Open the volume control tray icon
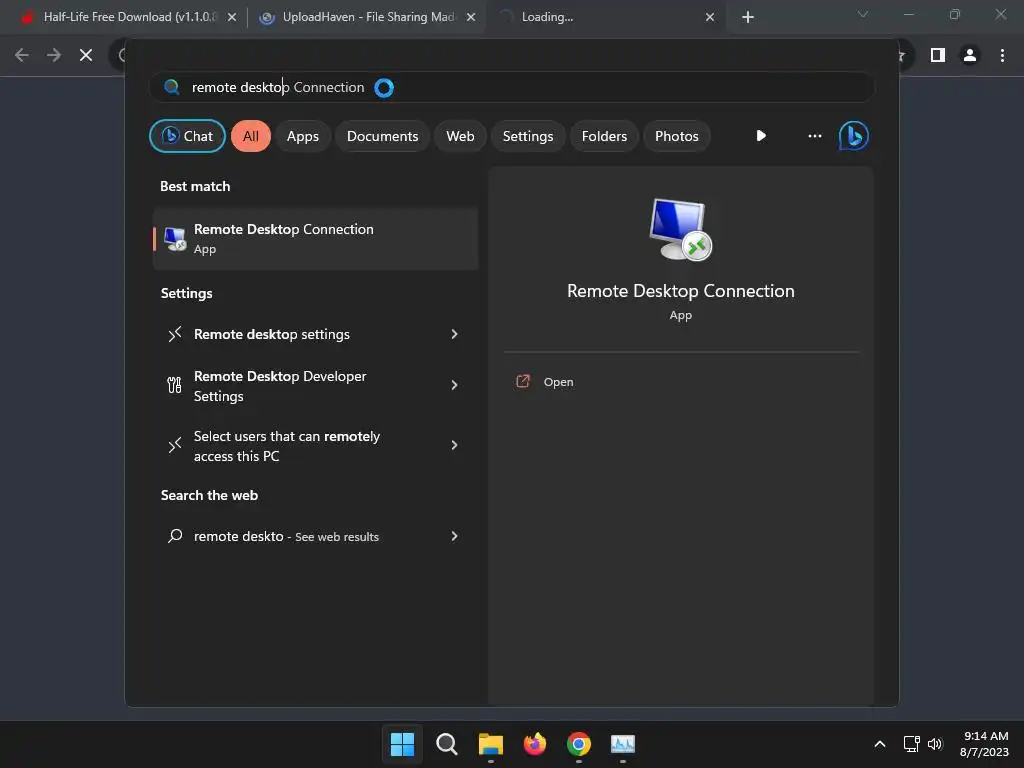 tap(935, 744)
